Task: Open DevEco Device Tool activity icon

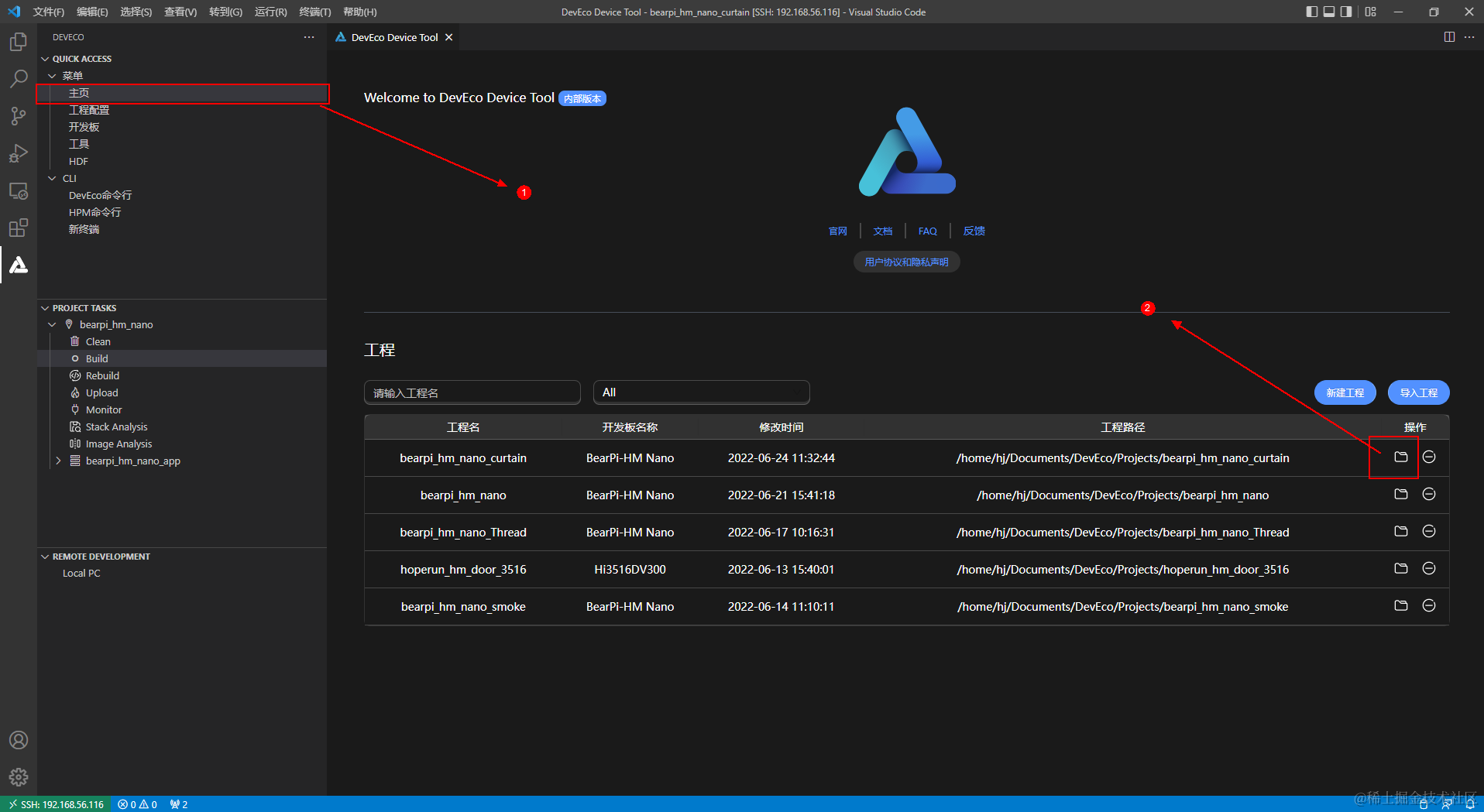Action: pos(19,265)
